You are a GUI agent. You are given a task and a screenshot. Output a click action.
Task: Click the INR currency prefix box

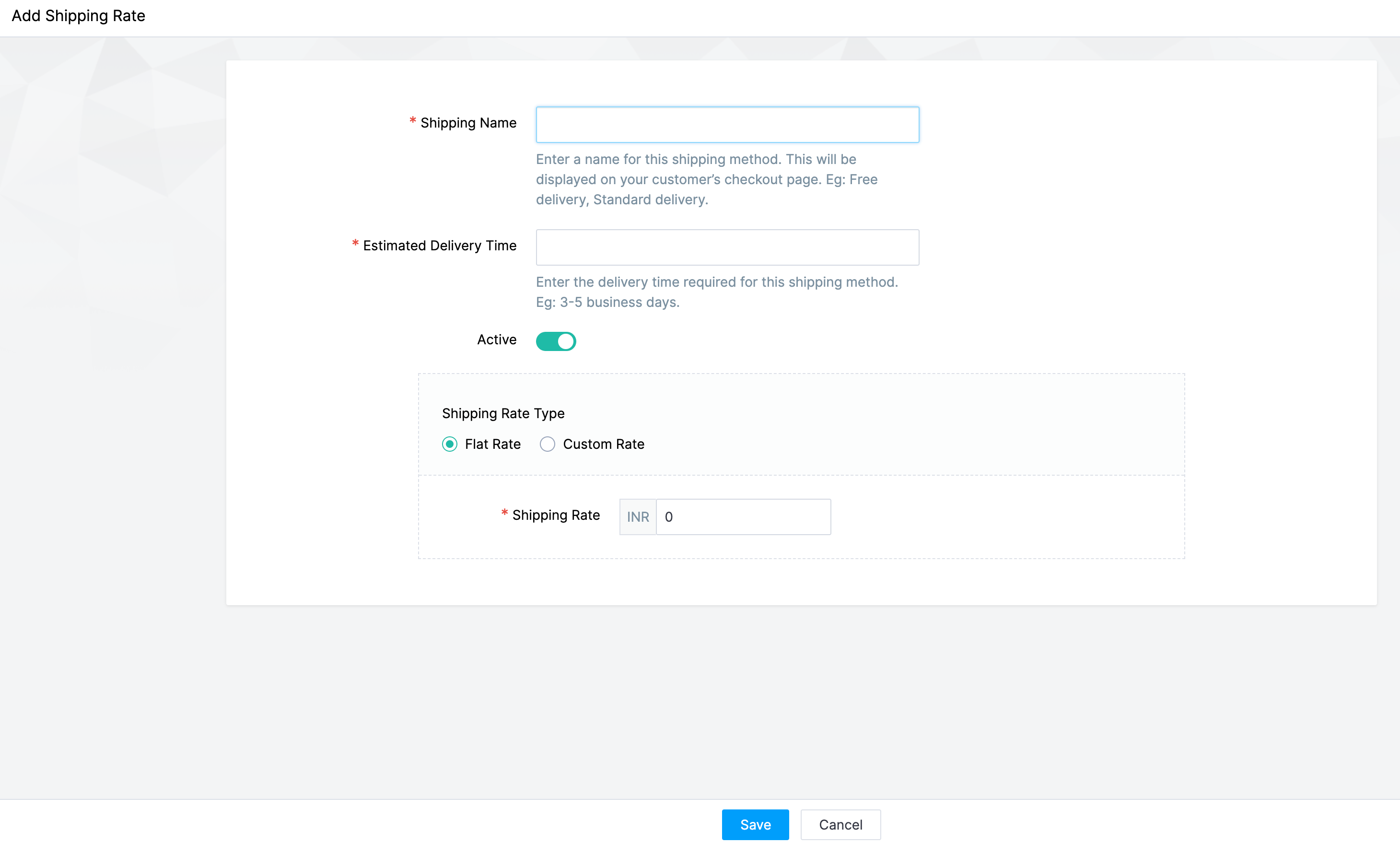637,516
